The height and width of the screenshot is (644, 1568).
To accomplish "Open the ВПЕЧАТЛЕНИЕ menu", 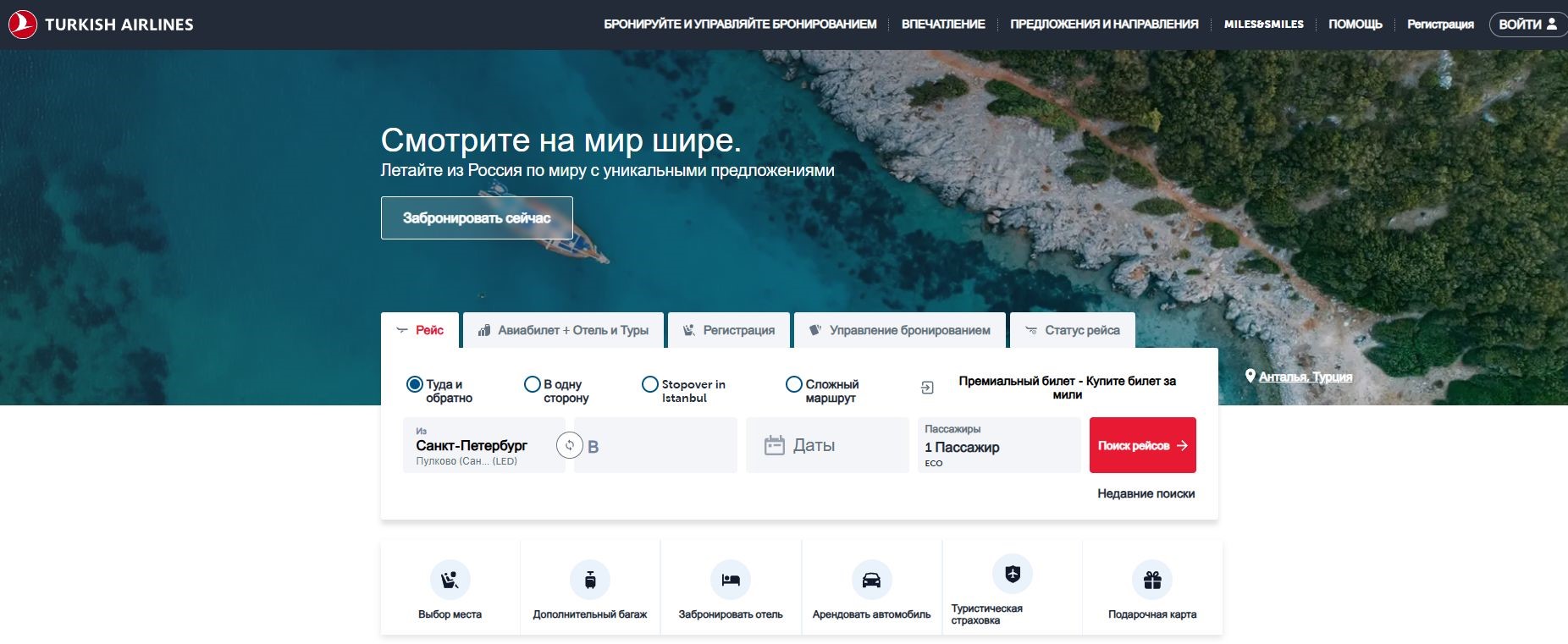I will pos(943,25).
